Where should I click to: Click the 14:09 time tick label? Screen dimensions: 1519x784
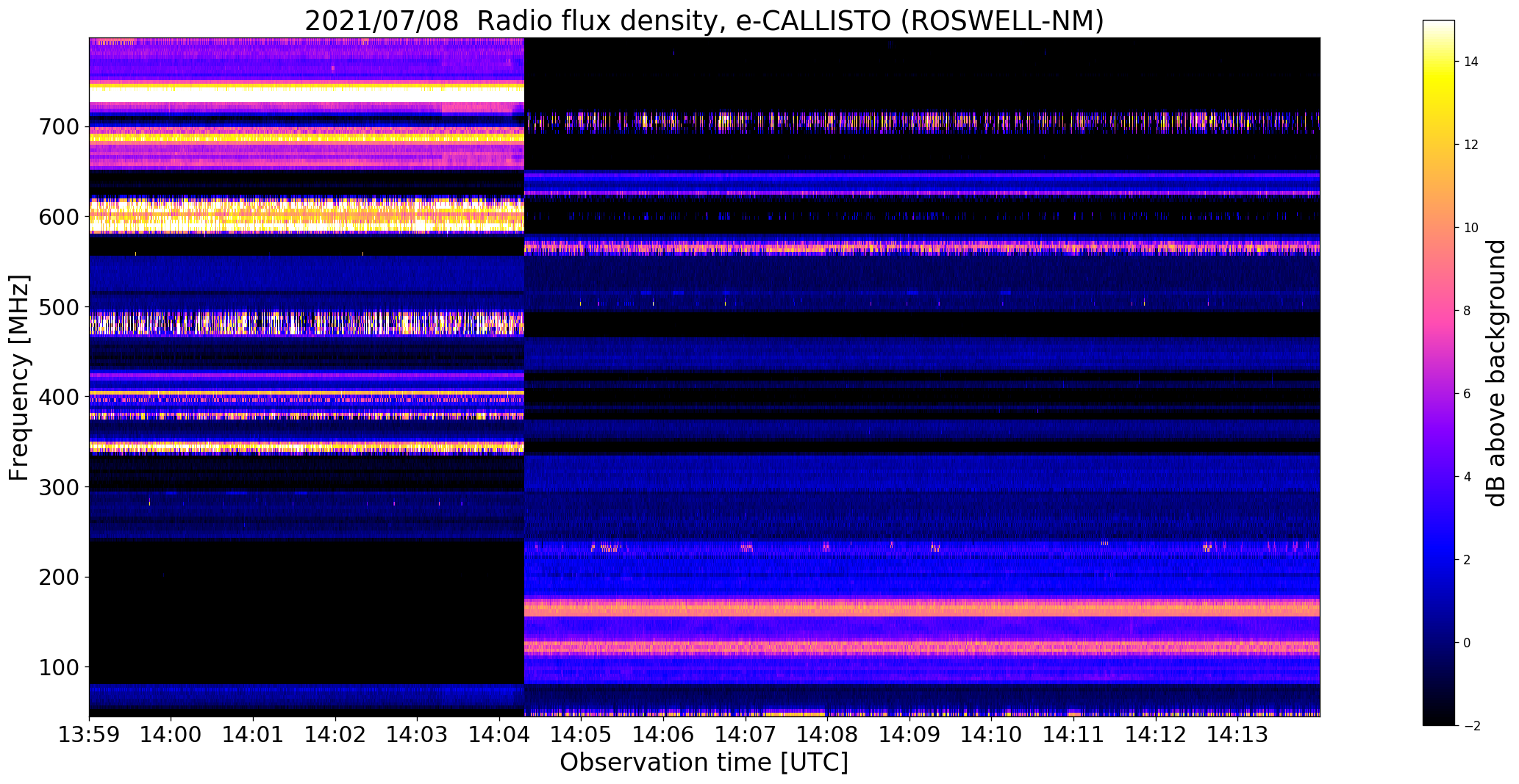point(909,736)
